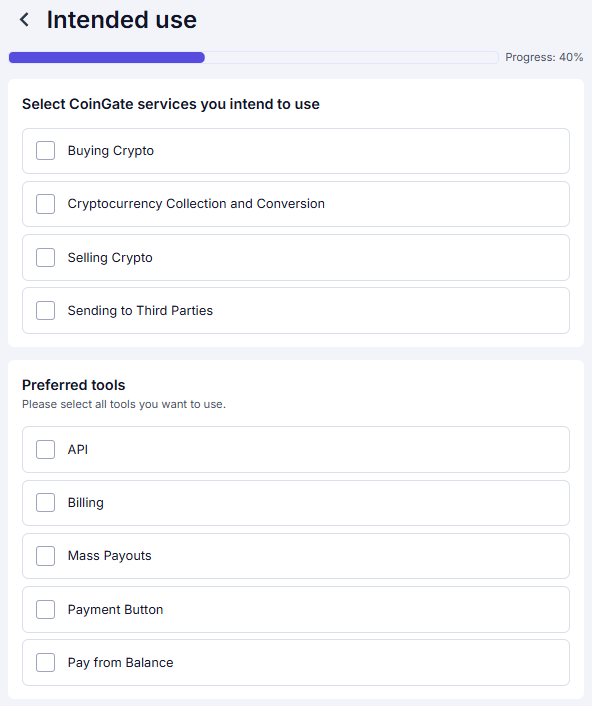Image resolution: width=592 pixels, height=706 pixels.
Task: Click the Mass Payouts option label
Action: pyautogui.click(x=109, y=556)
